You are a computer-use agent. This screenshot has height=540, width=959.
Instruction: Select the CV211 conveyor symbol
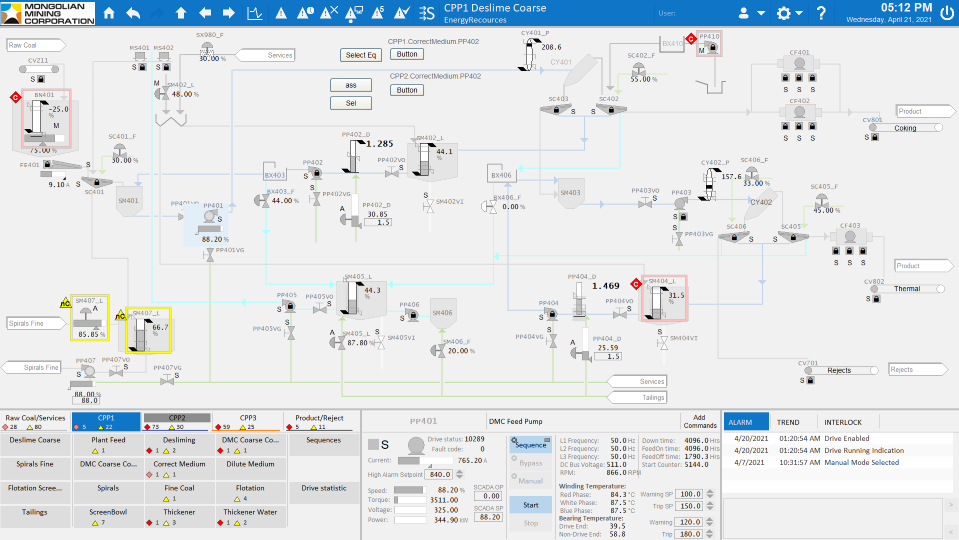click(38, 69)
